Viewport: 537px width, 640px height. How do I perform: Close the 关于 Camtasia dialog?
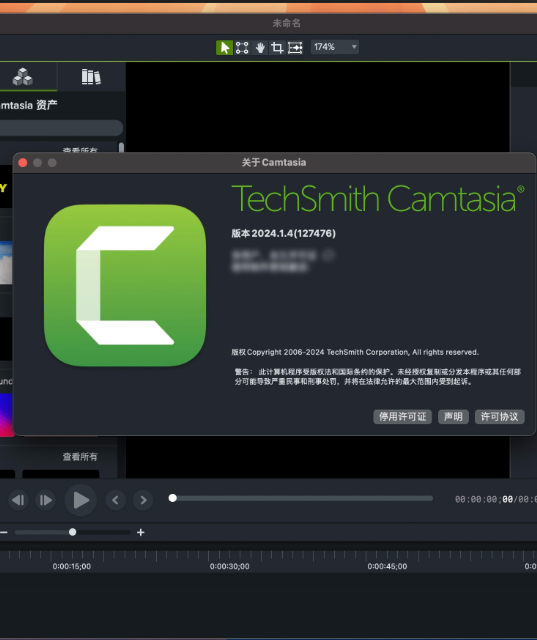(23, 163)
